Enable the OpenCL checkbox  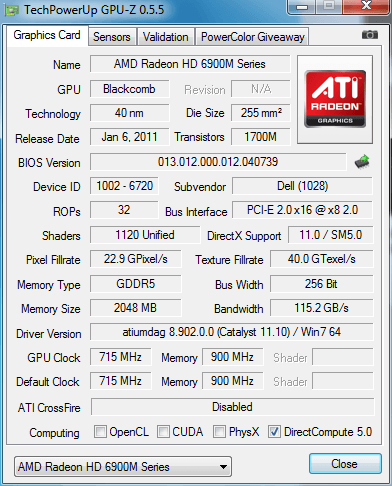[x=100, y=431]
